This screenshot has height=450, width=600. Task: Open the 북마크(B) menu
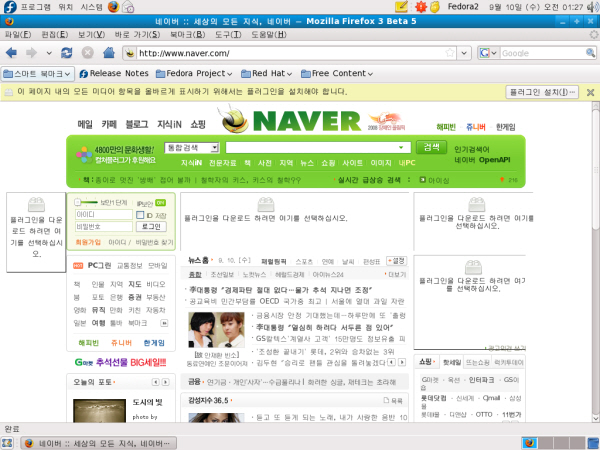[x=188, y=34]
